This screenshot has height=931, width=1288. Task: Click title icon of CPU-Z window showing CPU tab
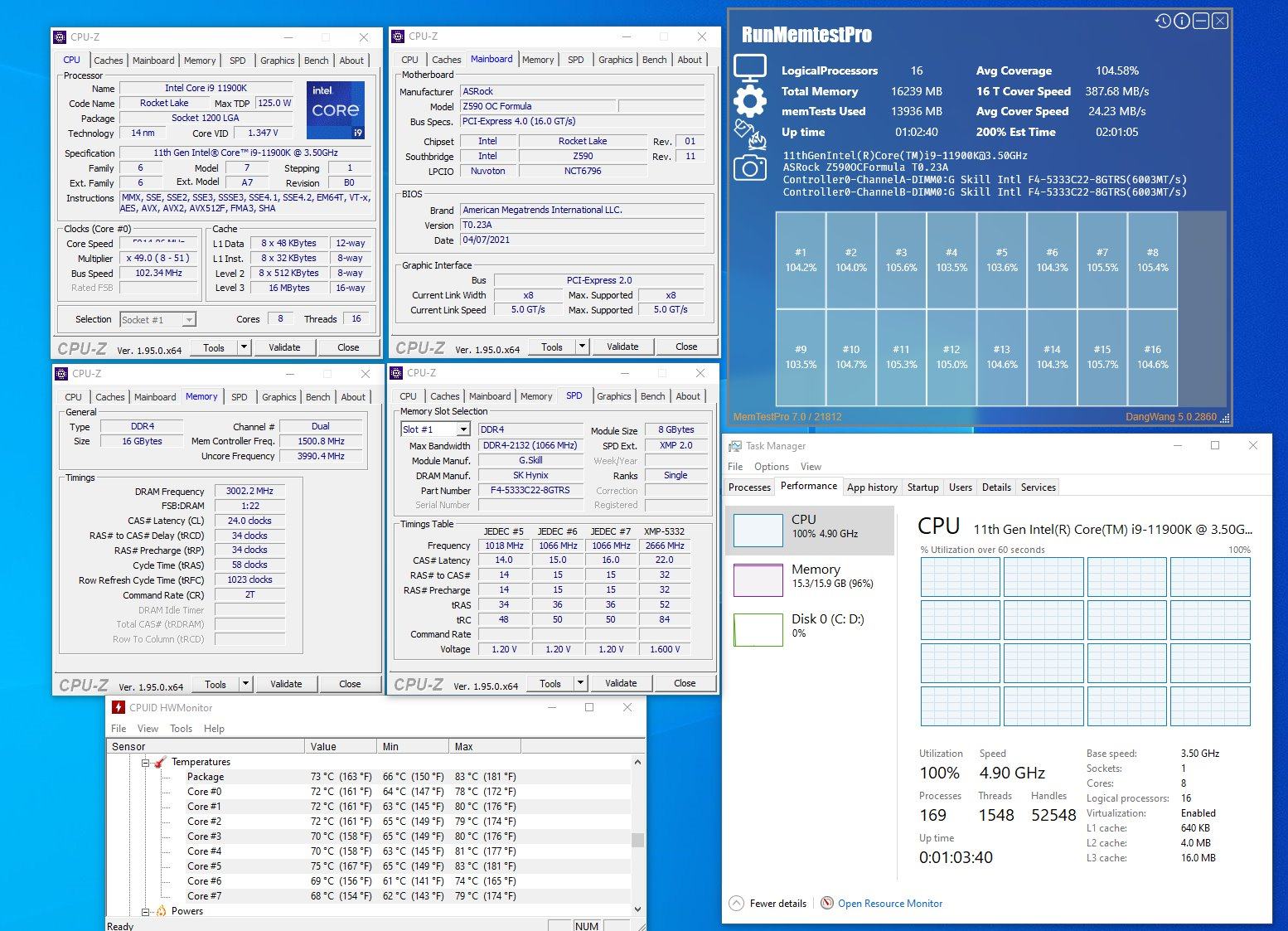(x=59, y=37)
